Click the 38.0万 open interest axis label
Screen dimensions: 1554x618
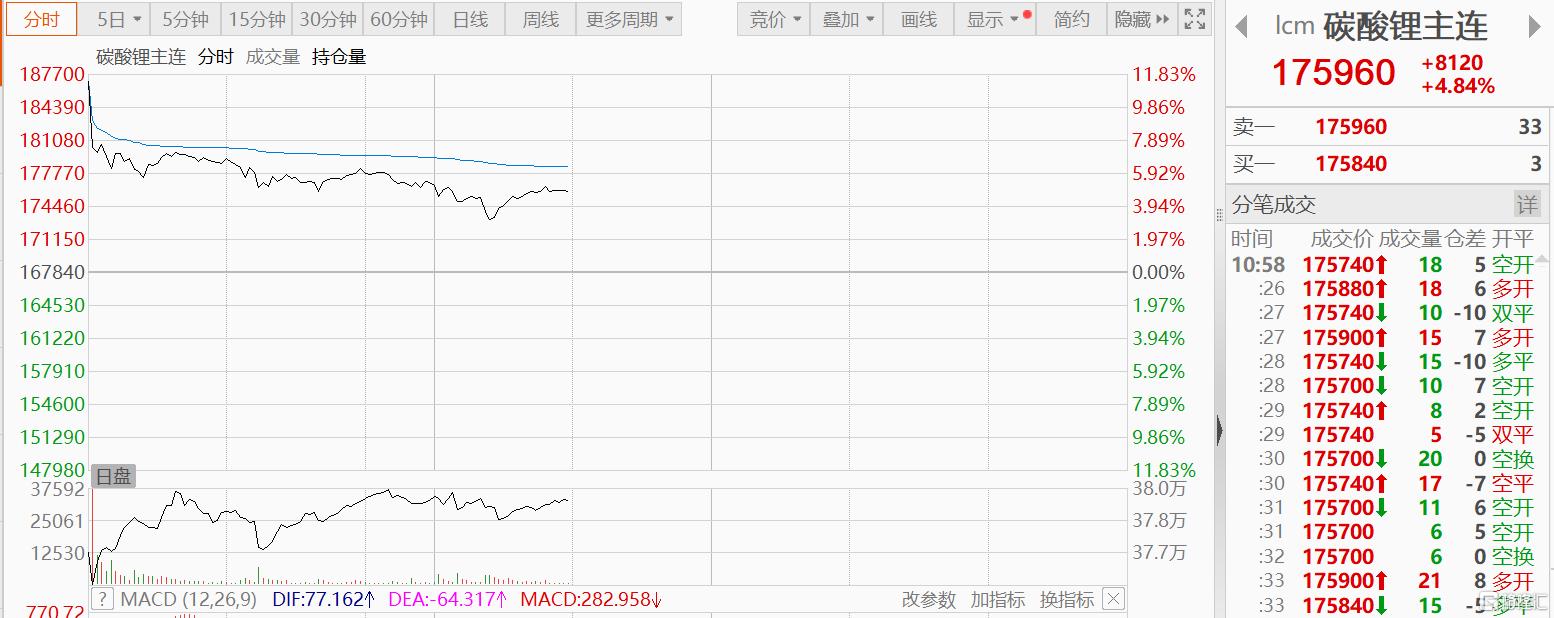1160,489
